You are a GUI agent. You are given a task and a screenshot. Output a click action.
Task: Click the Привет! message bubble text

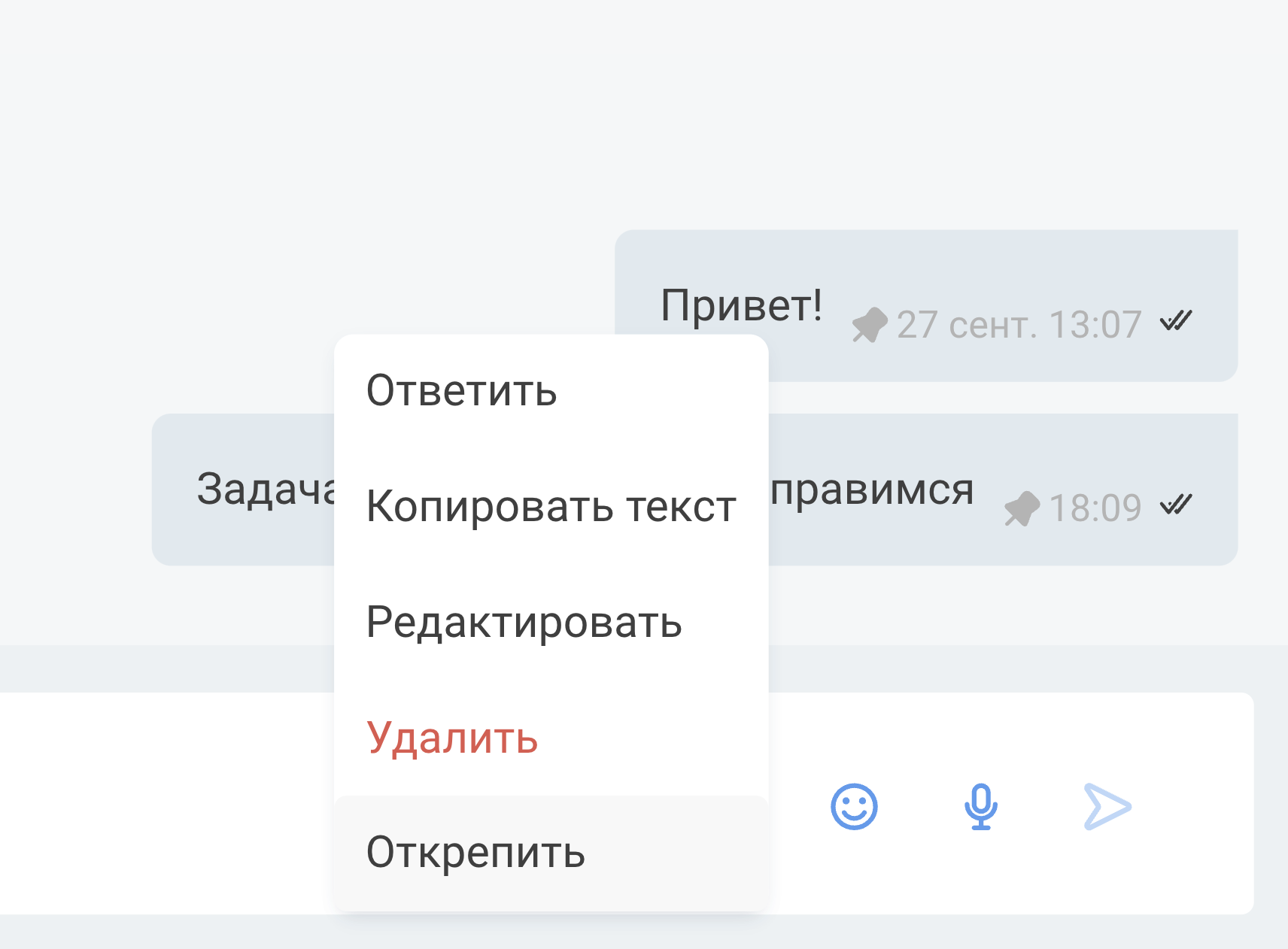coord(742,305)
